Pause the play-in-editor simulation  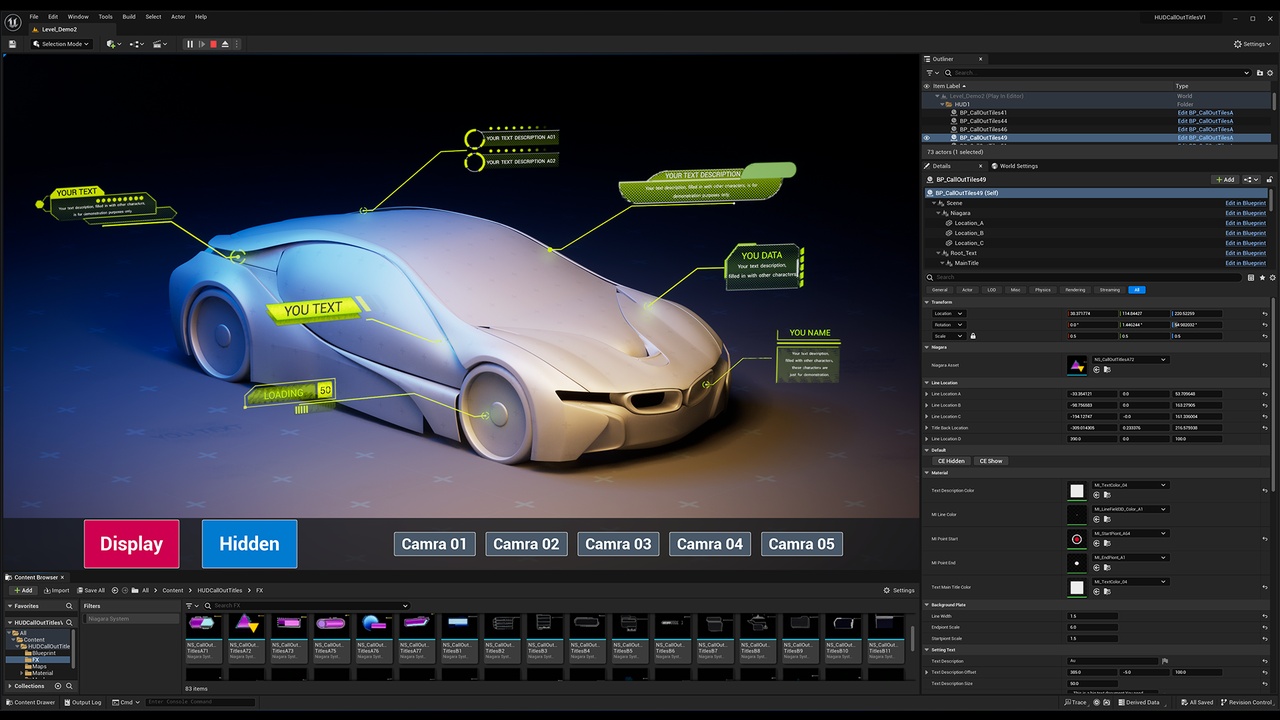pos(190,44)
